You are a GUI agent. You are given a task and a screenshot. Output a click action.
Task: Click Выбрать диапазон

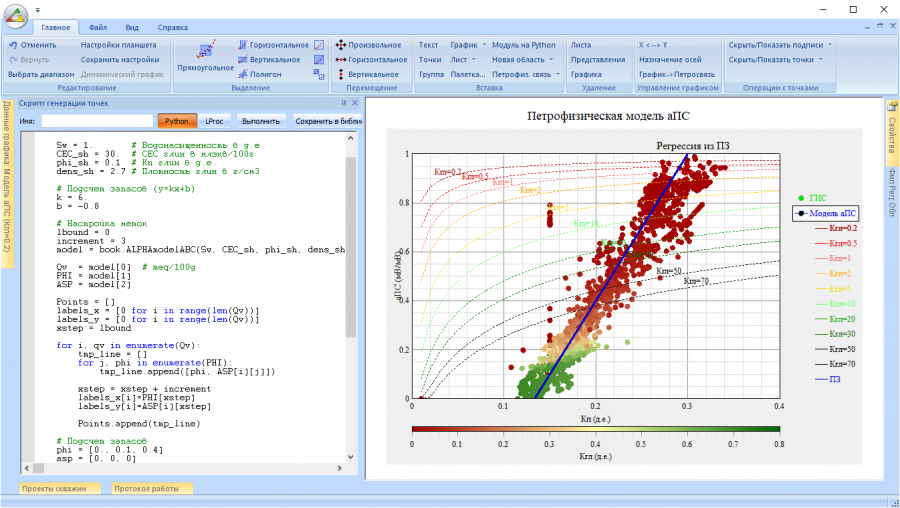[41, 75]
